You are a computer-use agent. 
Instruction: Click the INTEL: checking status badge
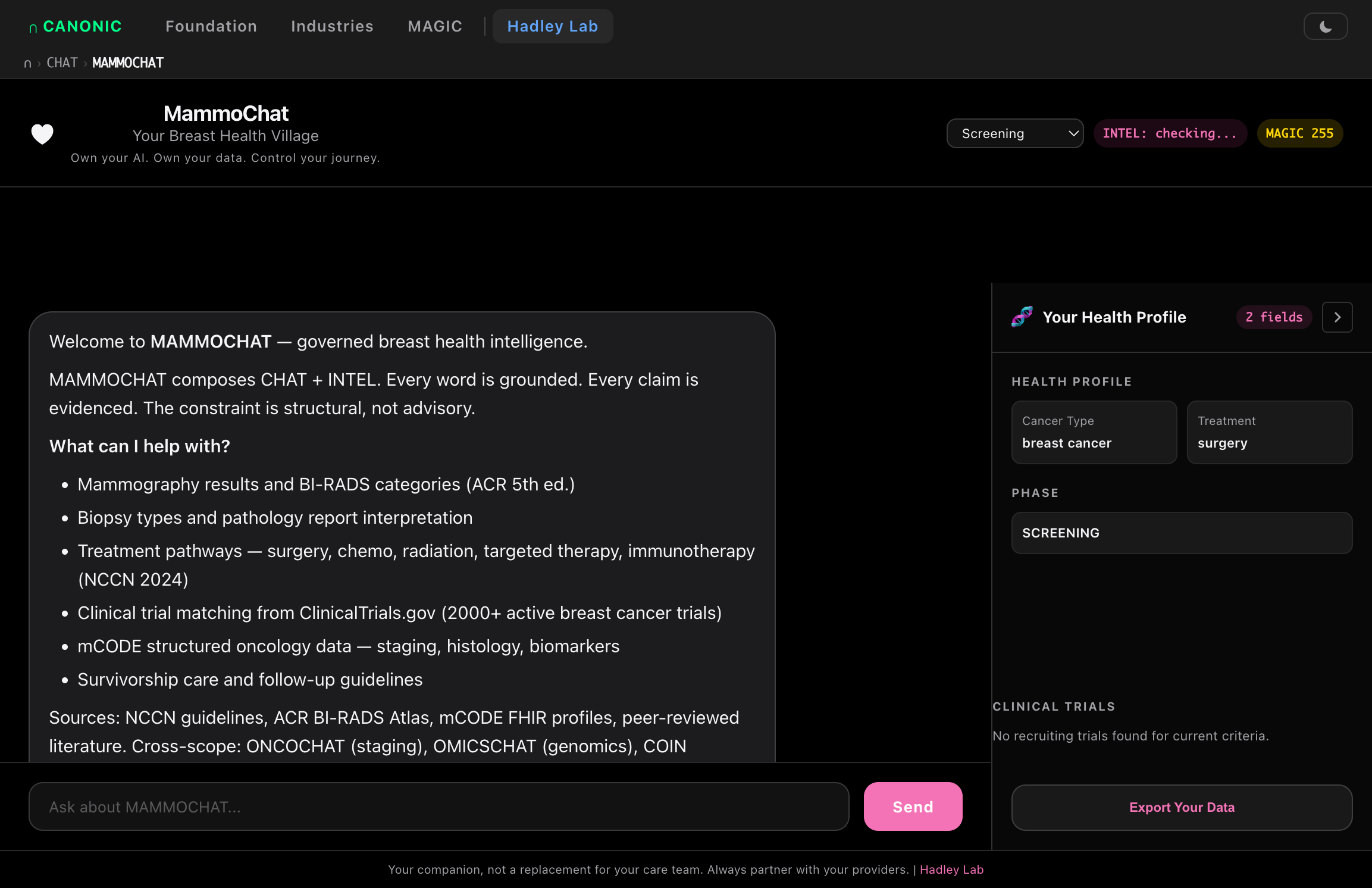[x=1170, y=133]
